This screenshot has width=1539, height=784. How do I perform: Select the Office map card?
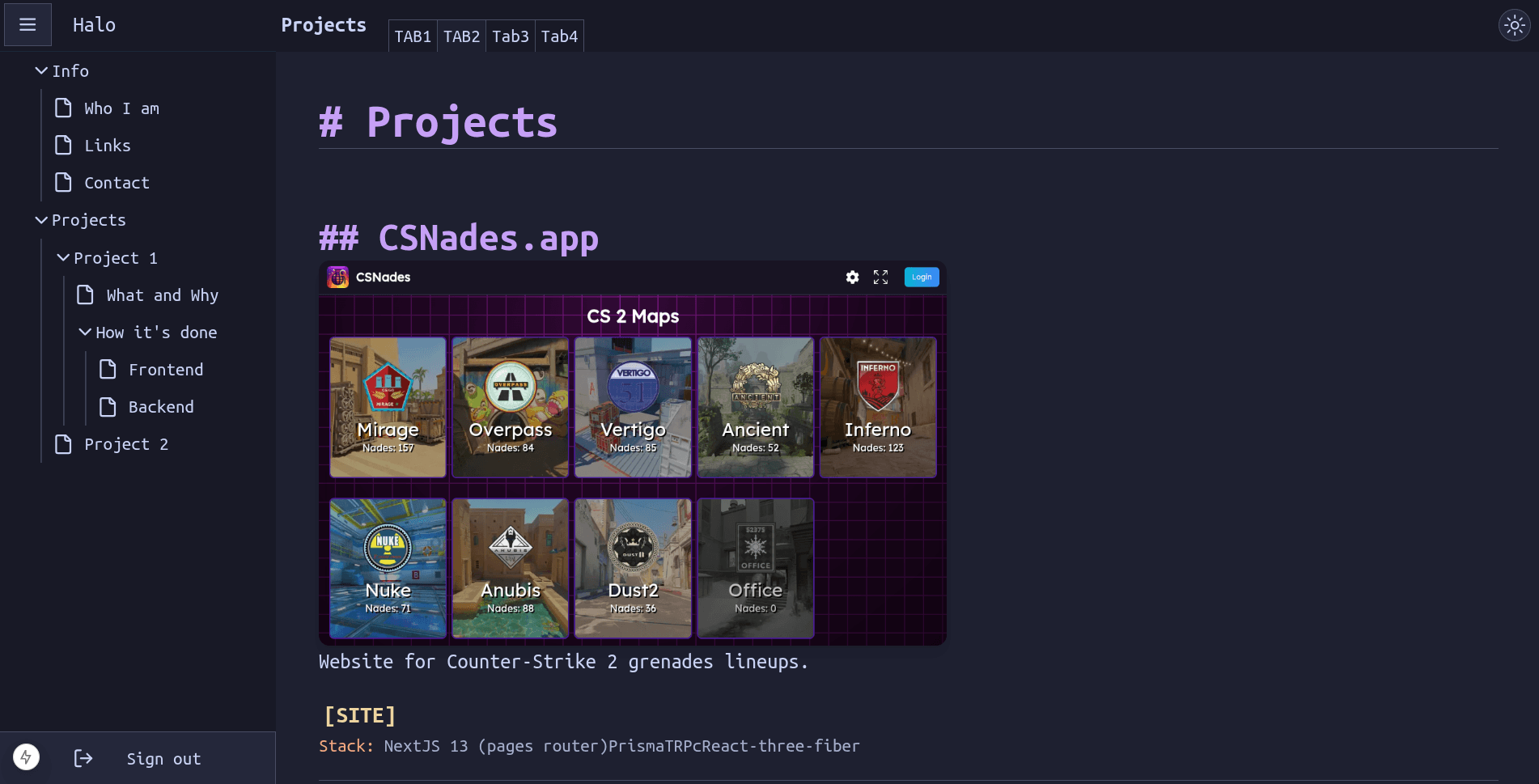756,568
